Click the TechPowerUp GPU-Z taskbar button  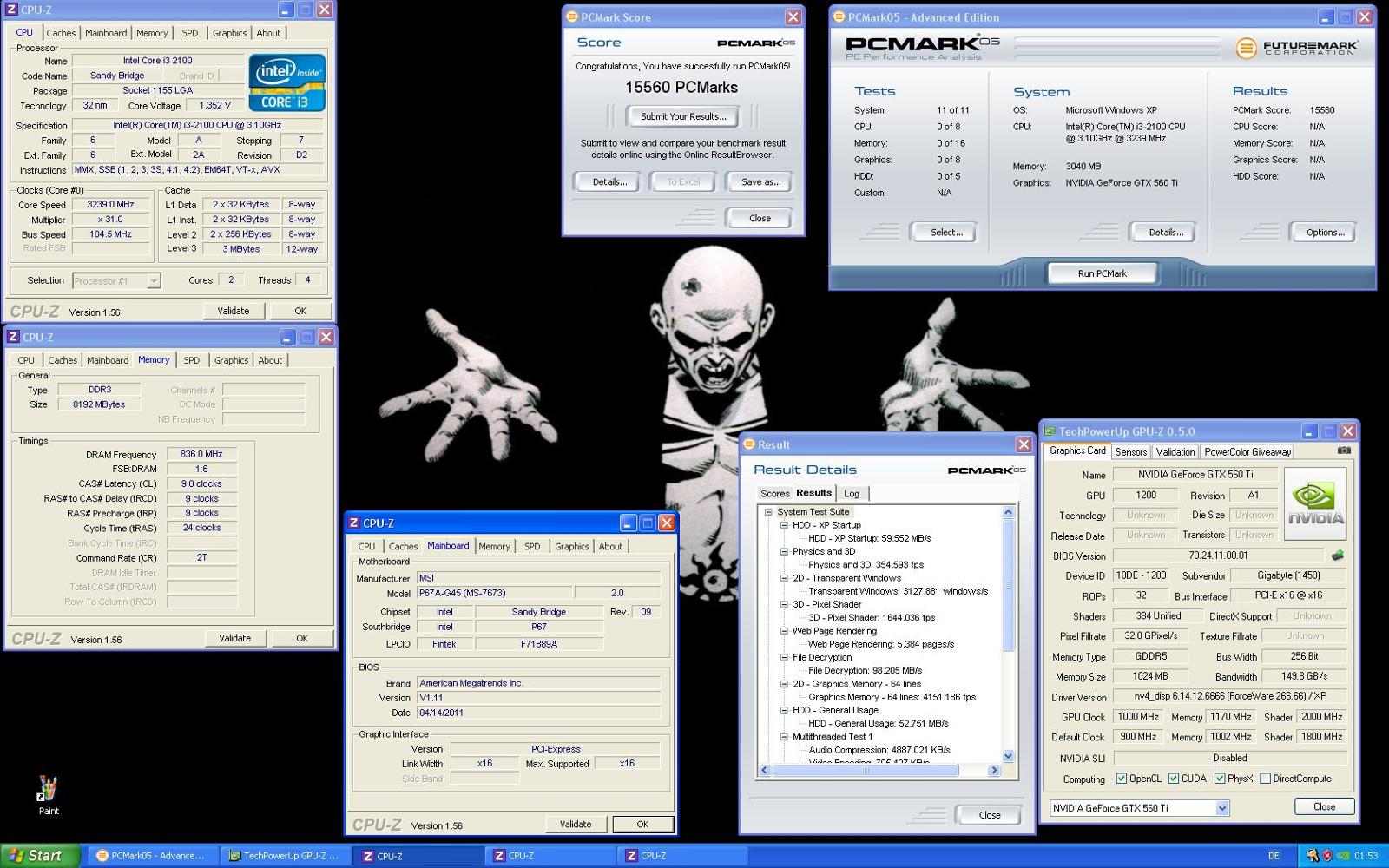point(284,856)
